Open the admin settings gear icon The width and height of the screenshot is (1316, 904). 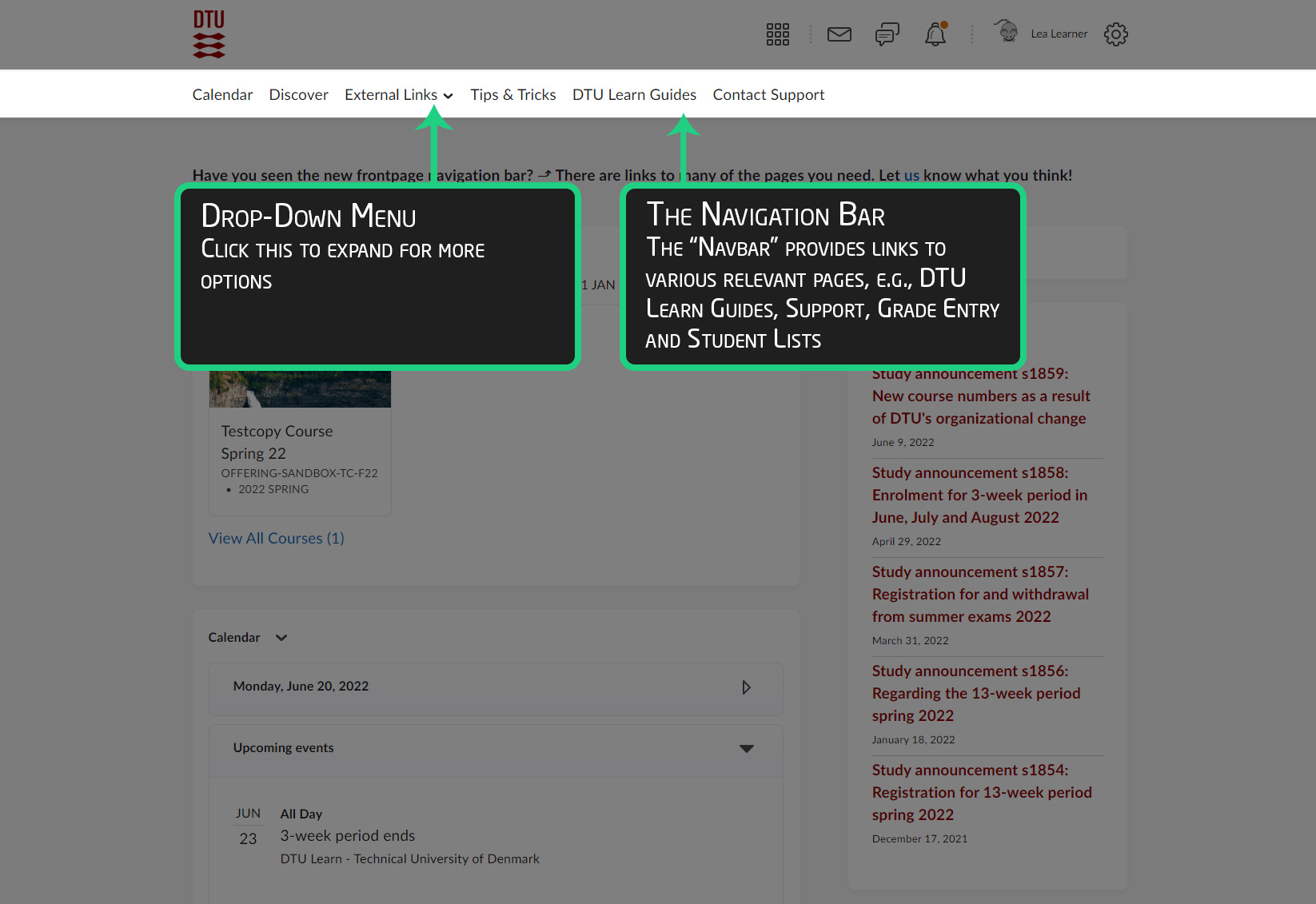(1115, 34)
